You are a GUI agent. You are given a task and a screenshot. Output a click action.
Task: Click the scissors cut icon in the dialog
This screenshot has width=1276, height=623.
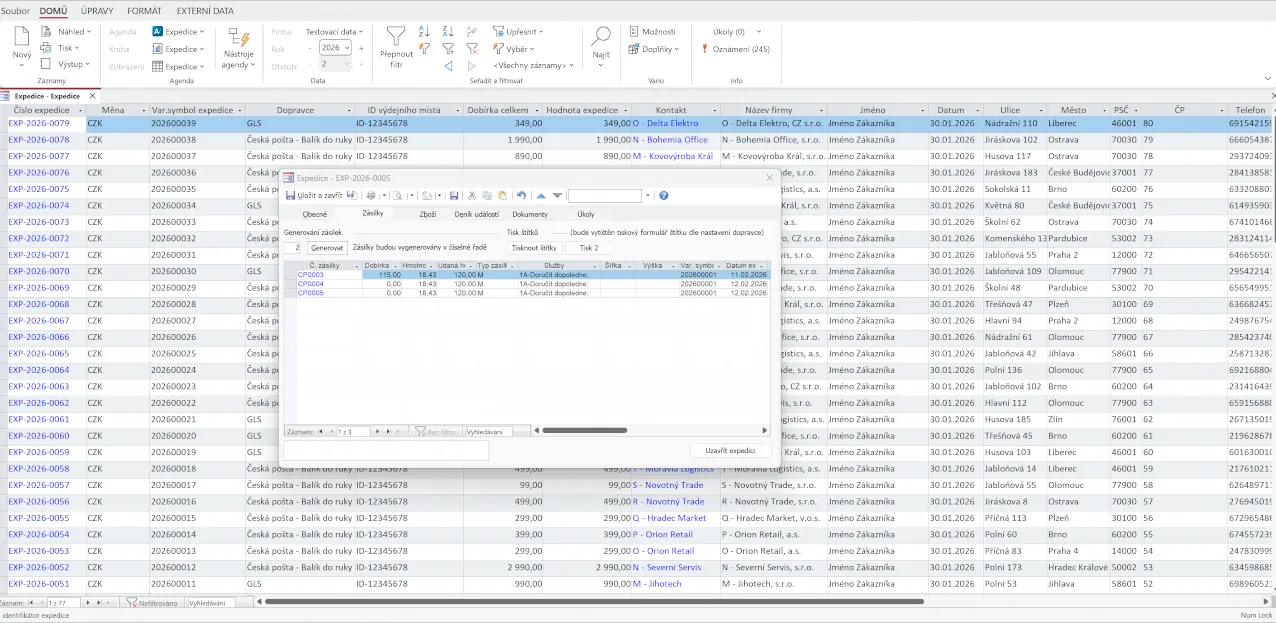(x=473, y=196)
